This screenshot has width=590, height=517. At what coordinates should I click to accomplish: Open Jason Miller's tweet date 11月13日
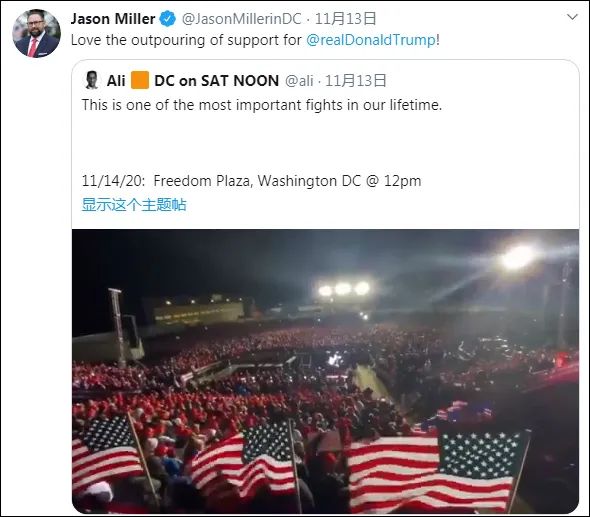pyautogui.click(x=345, y=19)
